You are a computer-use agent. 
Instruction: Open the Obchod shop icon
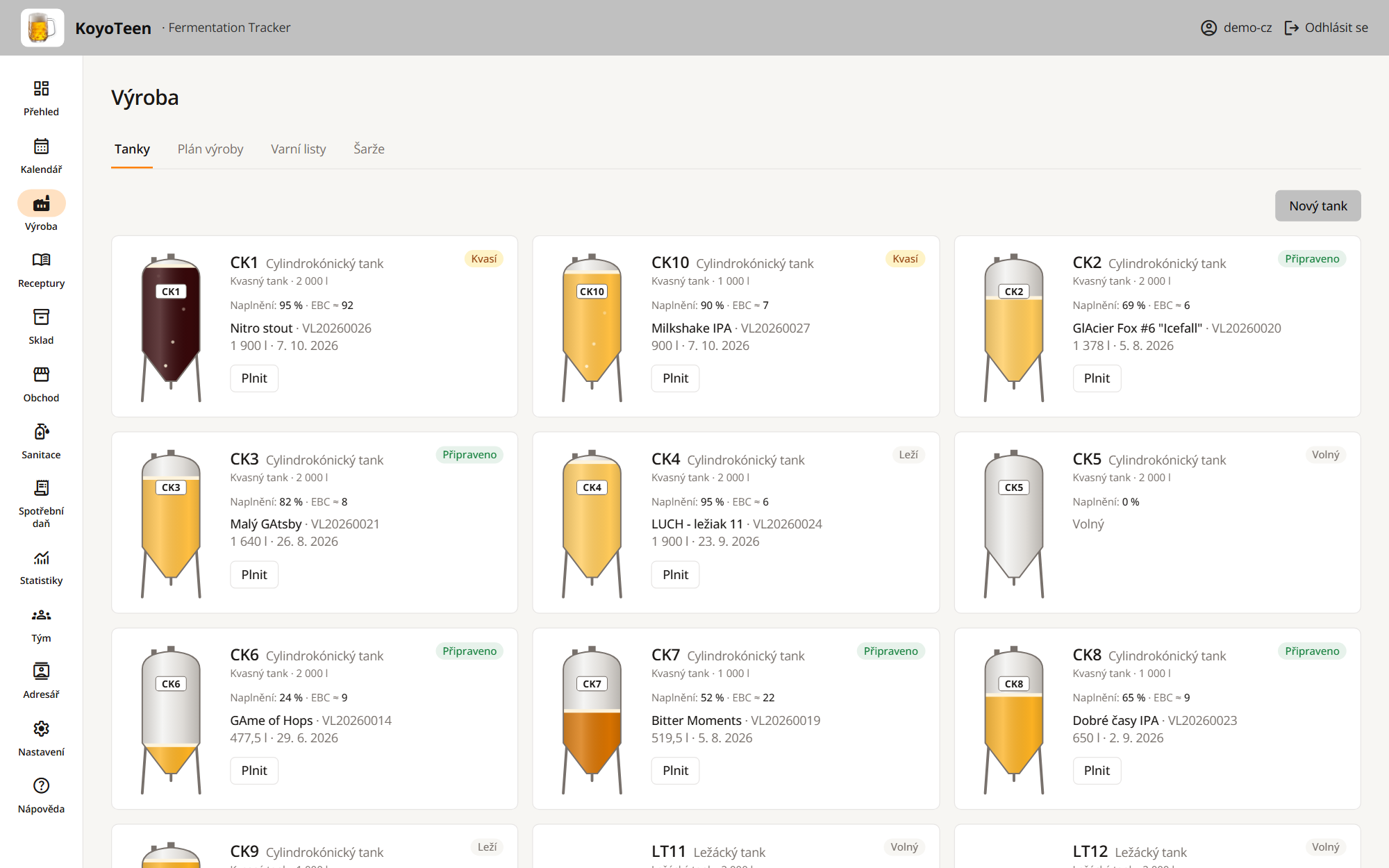41,374
